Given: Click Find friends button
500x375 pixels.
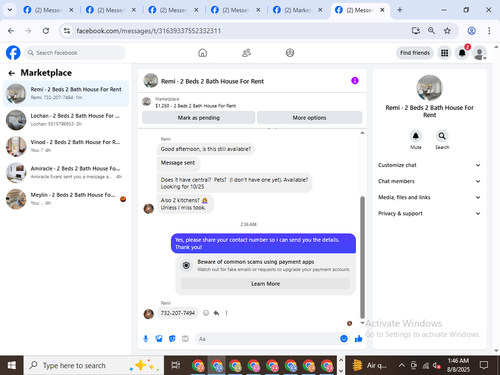Looking at the screenshot, I should (x=415, y=53).
